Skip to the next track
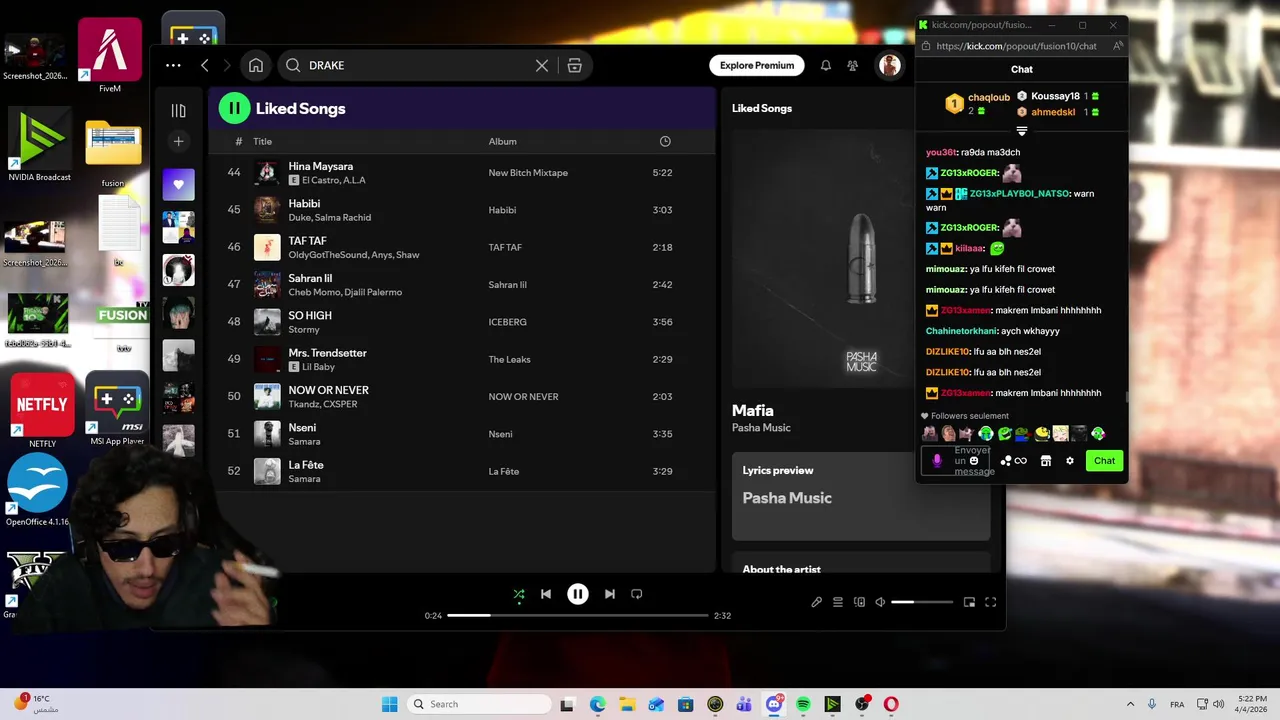Image resolution: width=1280 pixels, height=720 pixels. [610, 594]
